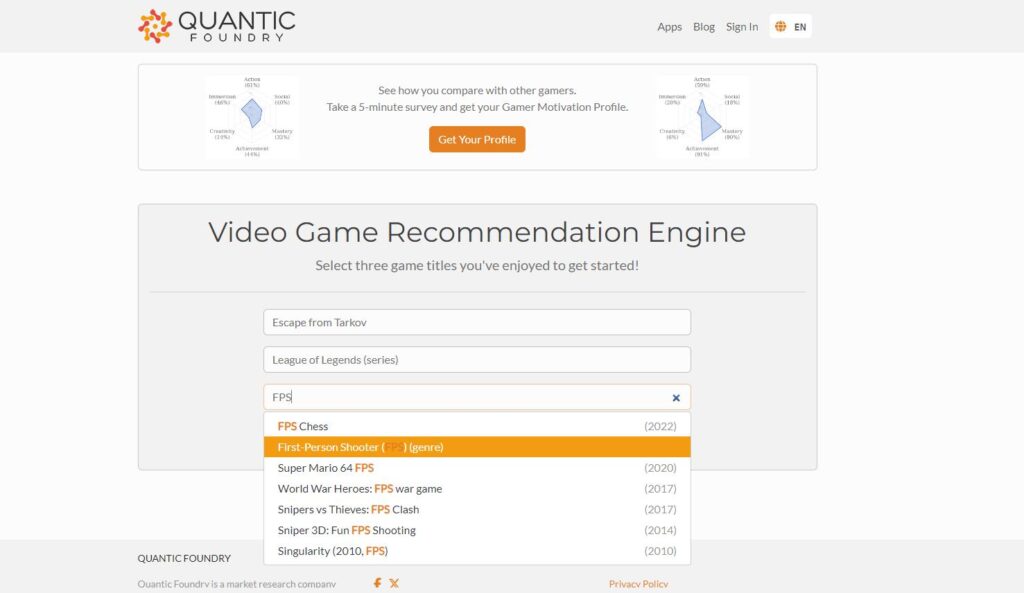The height and width of the screenshot is (593, 1024).
Task: Click the Quantic Foundry logo
Action: (x=216, y=26)
